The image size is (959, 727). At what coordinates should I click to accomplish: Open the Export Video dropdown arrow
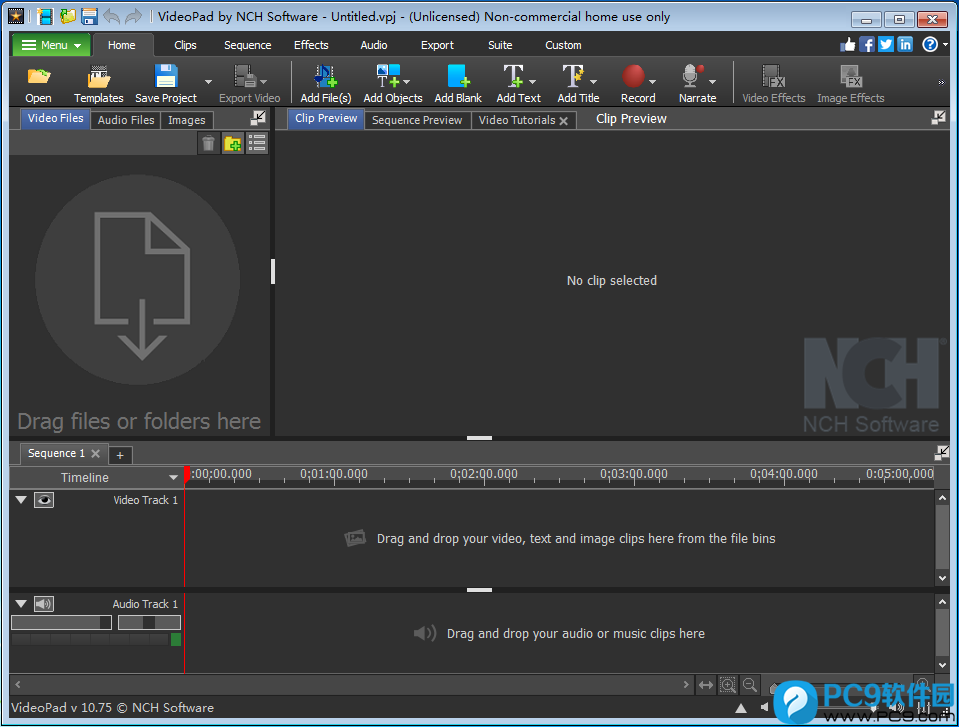[264, 82]
